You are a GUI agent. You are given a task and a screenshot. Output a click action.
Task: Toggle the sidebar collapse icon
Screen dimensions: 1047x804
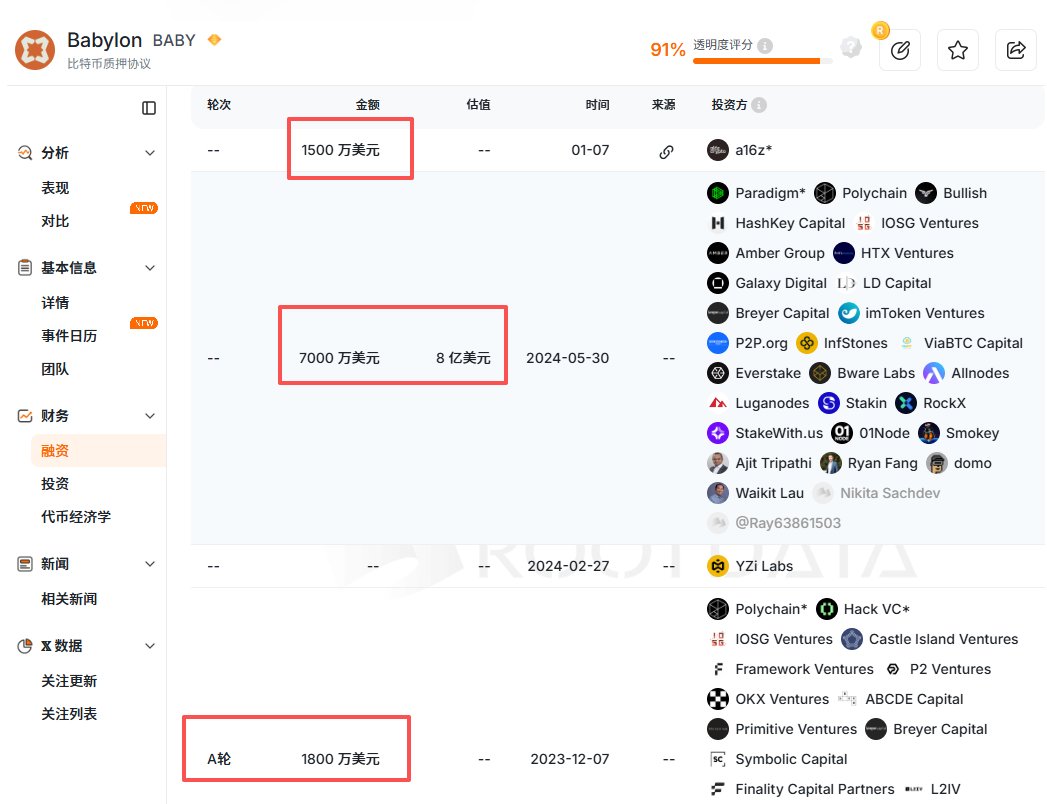click(x=149, y=108)
